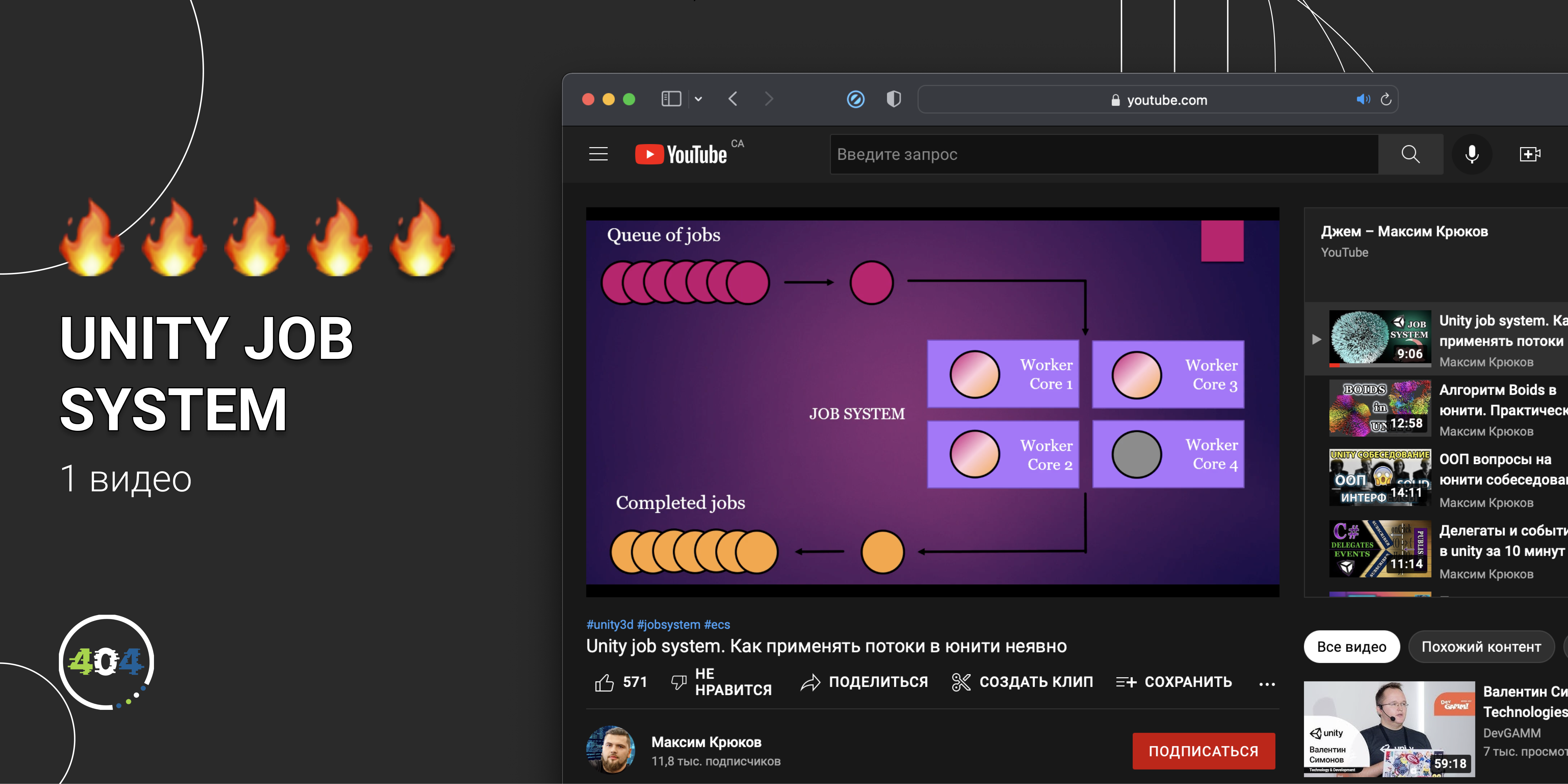The image size is (1568, 784).
Task: Start voice search with the microphone icon
Action: point(1472,155)
